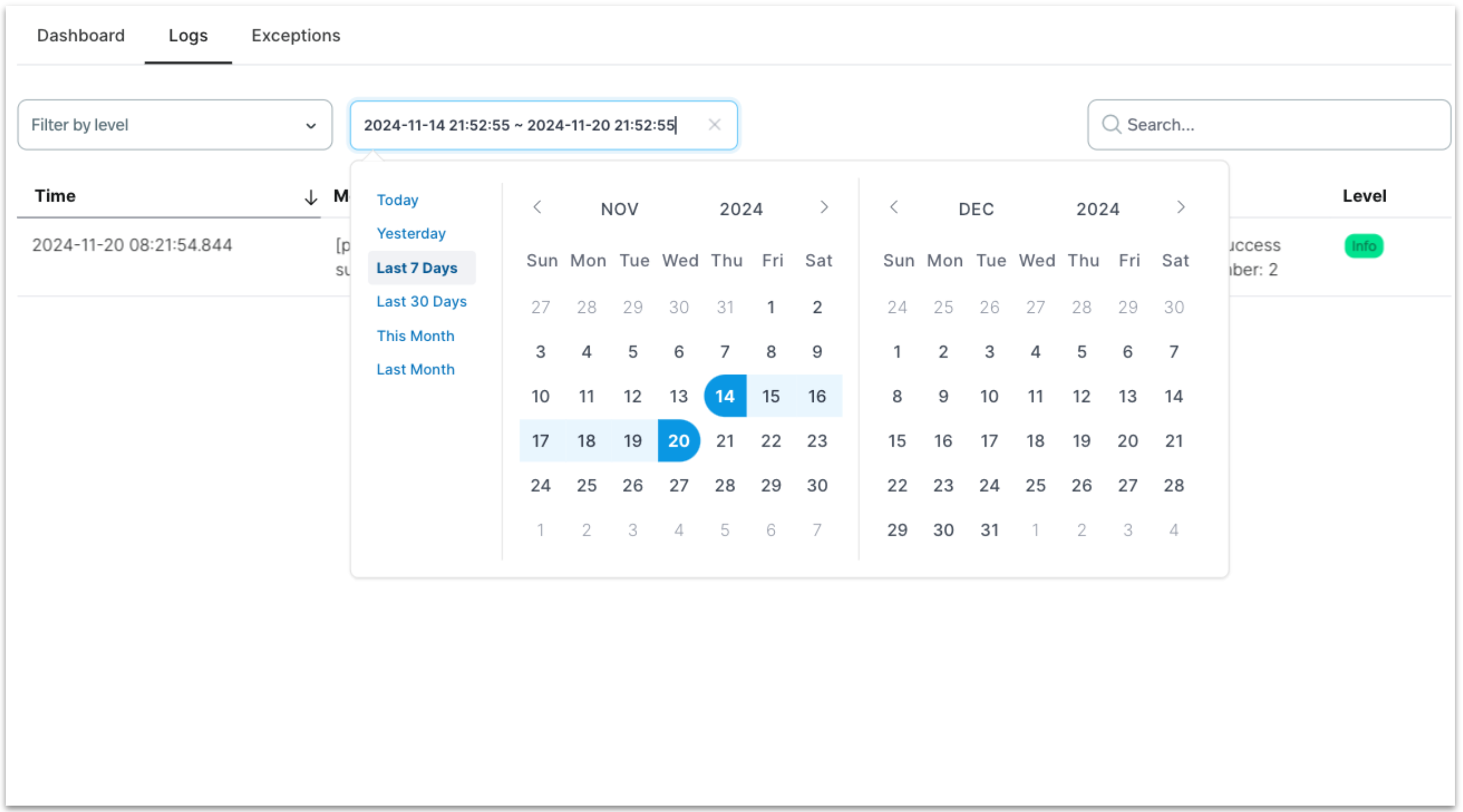The width and height of the screenshot is (1463, 812).
Task: Go to next month in December calendar
Action: click(x=1181, y=207)
